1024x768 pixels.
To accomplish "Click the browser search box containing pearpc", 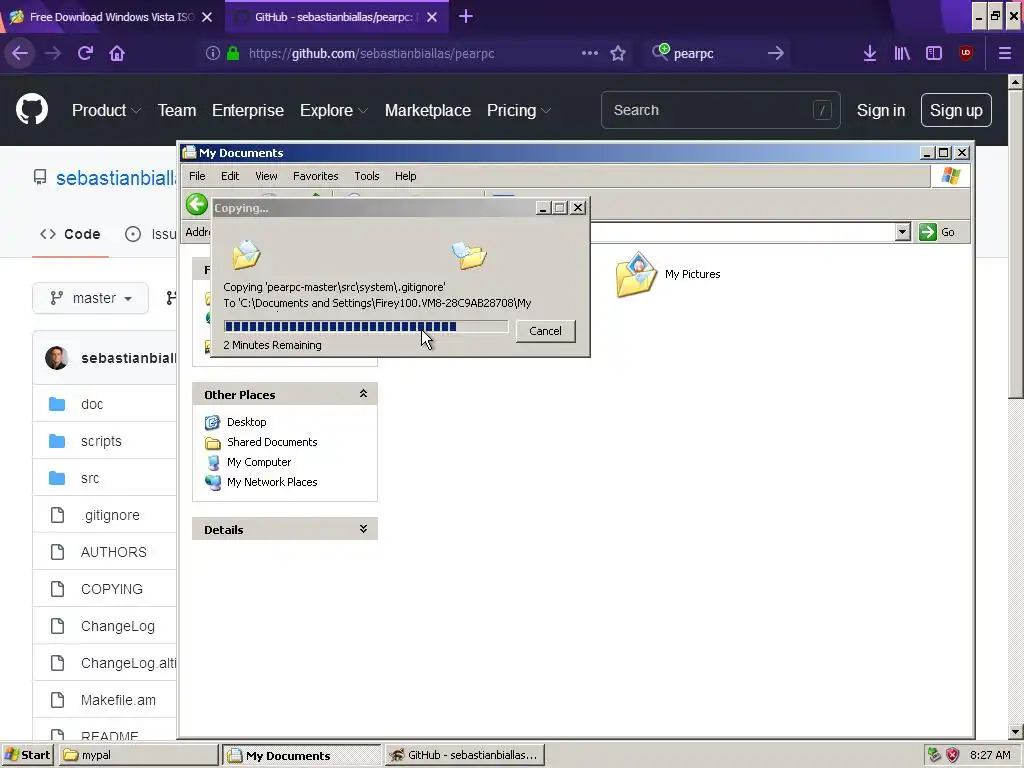I will pyautogui.click(x=715, y=54).
